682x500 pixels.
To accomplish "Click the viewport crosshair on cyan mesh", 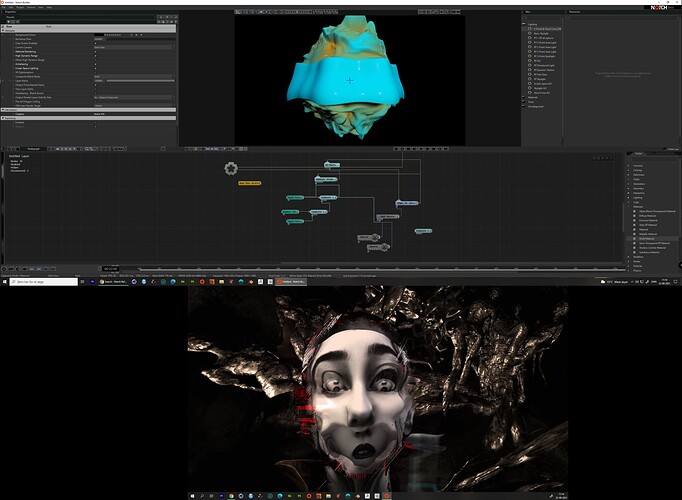I will coord(350,80).
